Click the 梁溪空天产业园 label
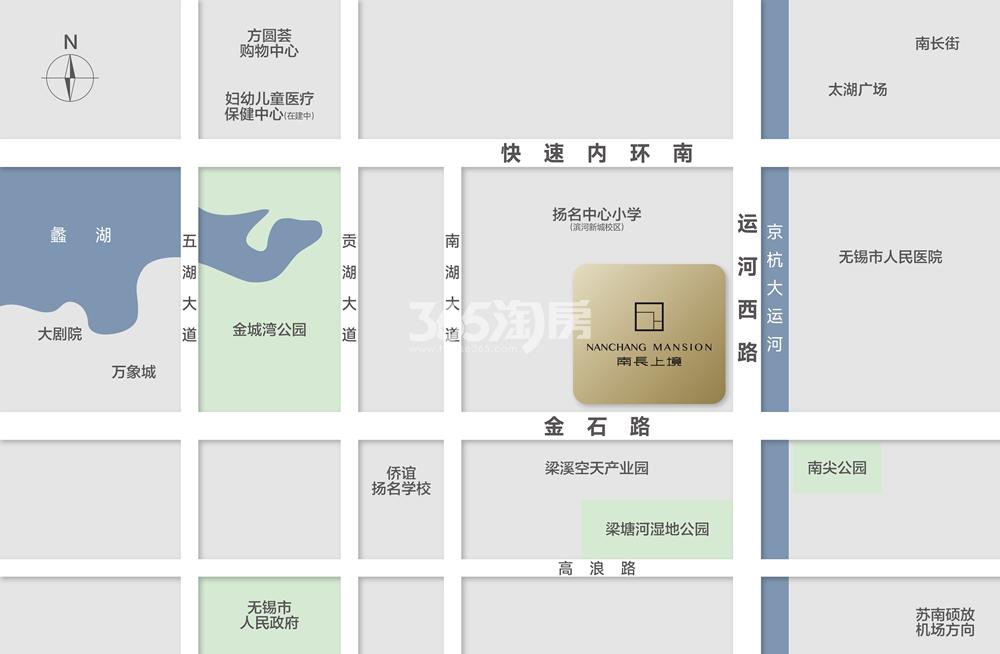 (597, 468)
